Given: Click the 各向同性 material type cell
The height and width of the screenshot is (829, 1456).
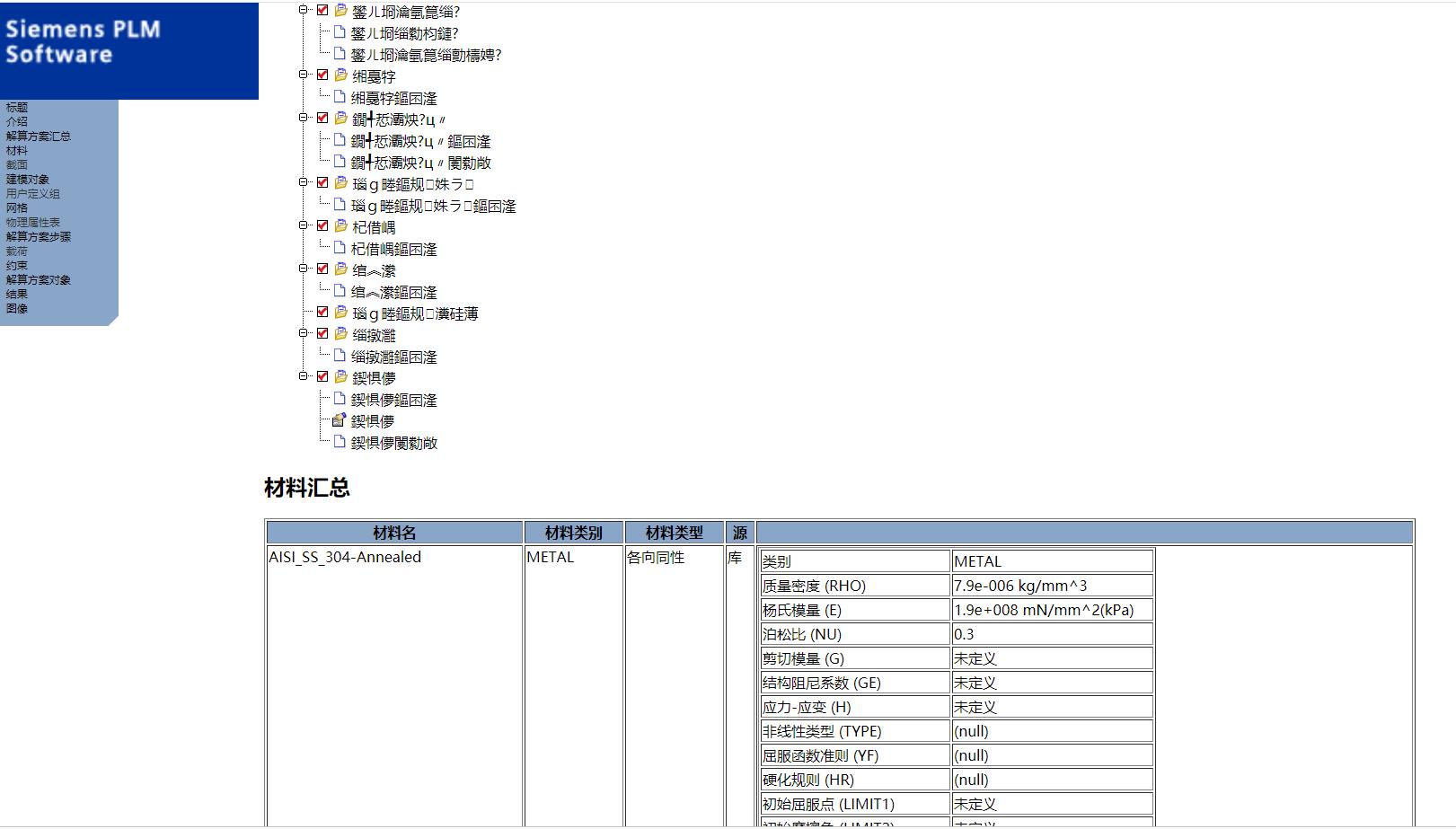Looking at the screenshot, I should 656,557.
